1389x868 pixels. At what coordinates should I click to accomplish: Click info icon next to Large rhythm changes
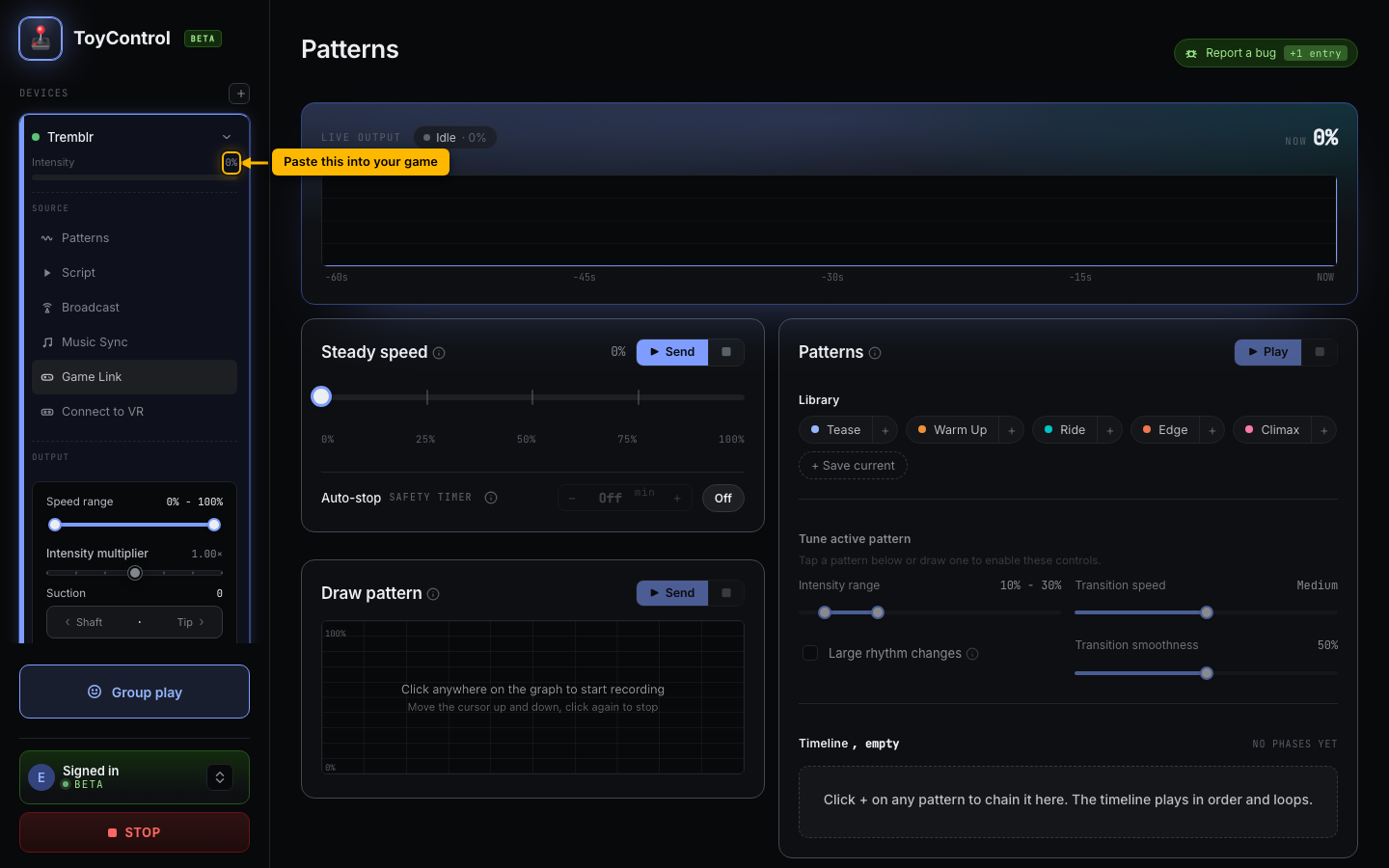click(972, 654)
